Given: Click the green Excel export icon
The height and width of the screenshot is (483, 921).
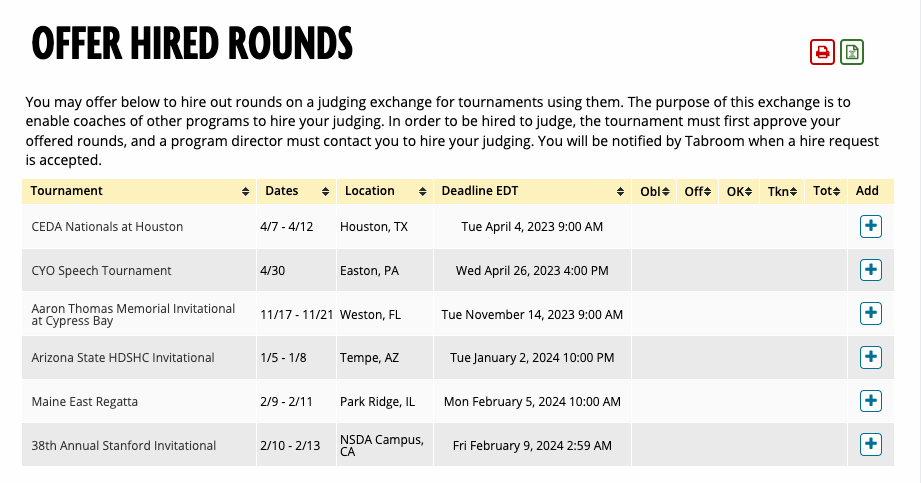Looking at the screenshot, I should (x=852, y=52).
